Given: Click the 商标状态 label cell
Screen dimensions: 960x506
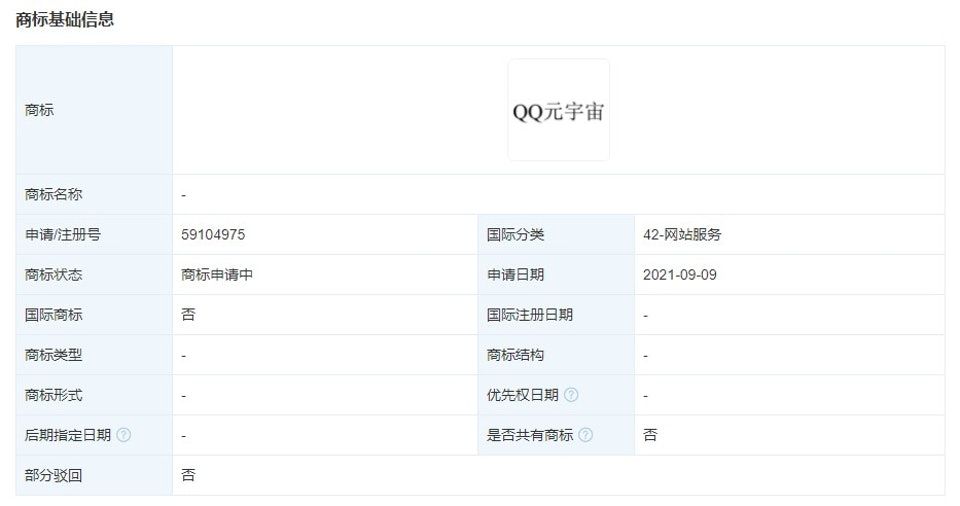Looking at the screenshot, I should pyautogui.click(x=54, y=275).
